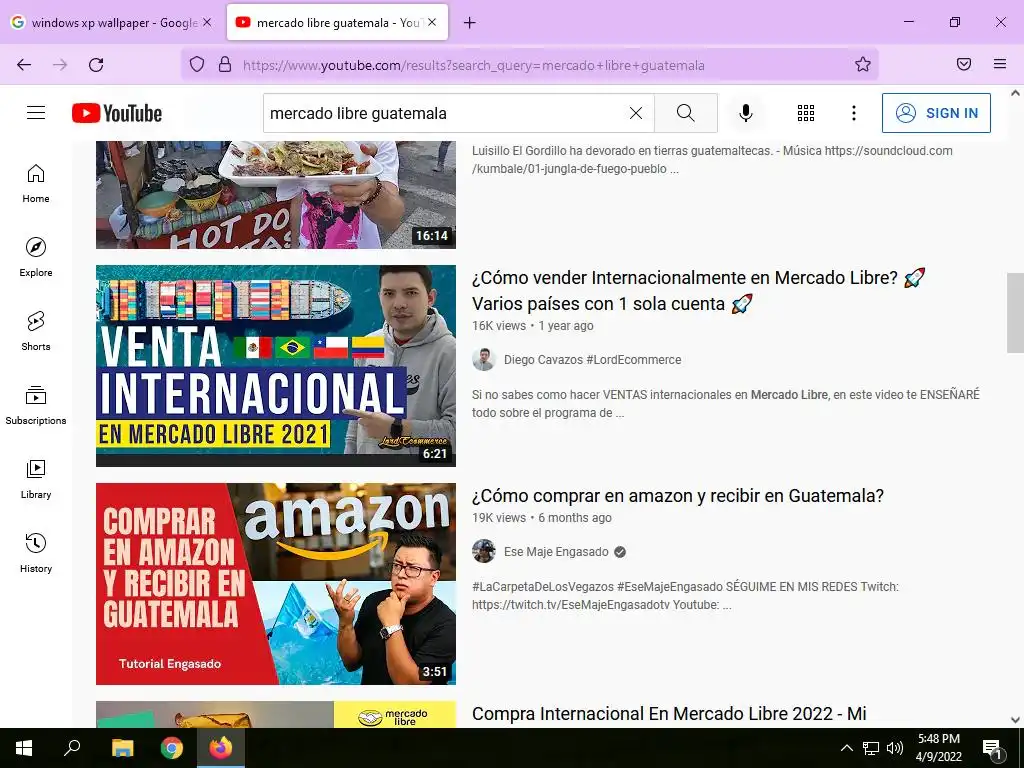Click the 19K views 6 months ago text
Viewport: 1024px width, 768px height.
coord(541,518)
